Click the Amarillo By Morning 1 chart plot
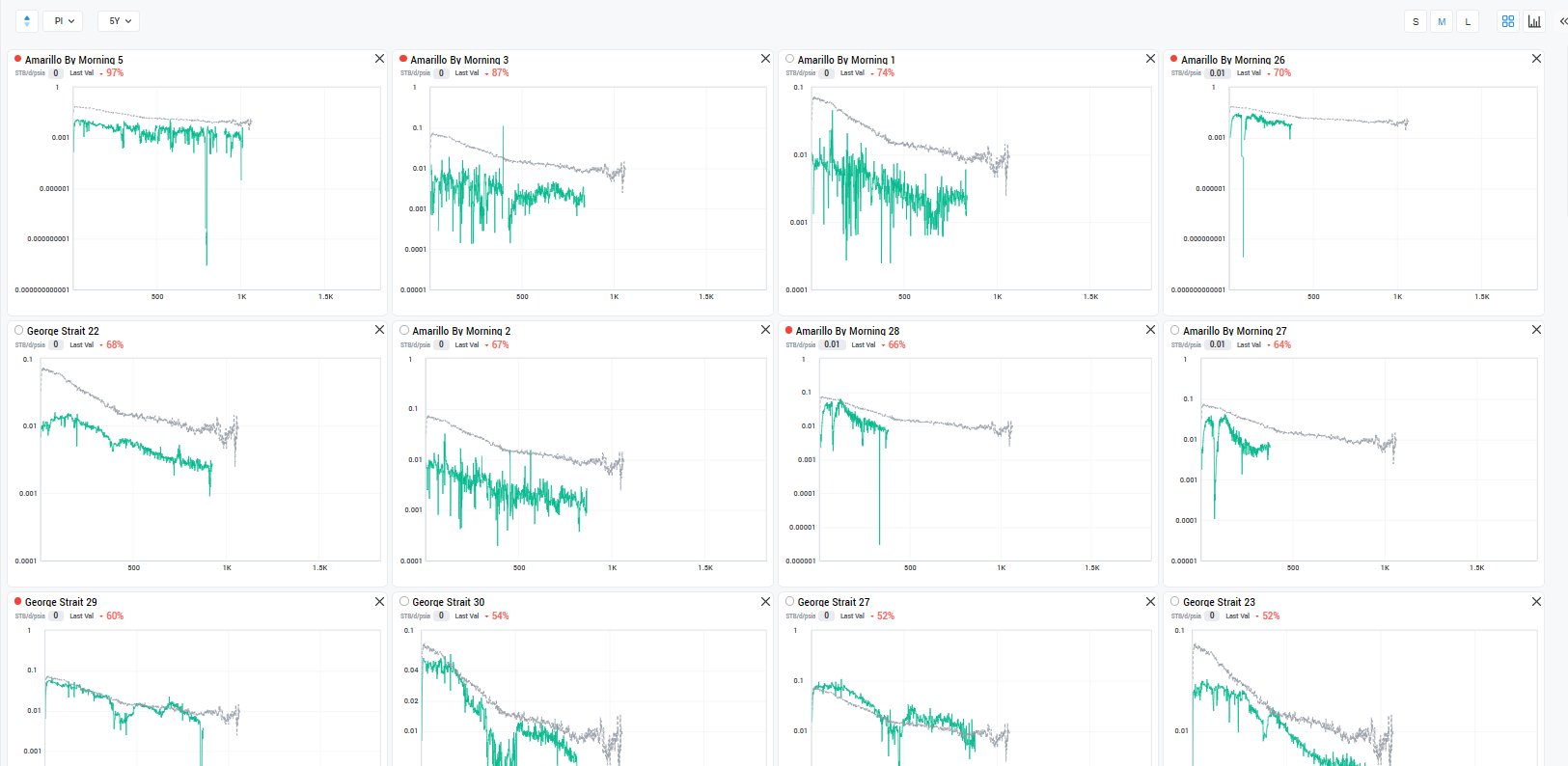Screen dimensions: 1568x766 tap(981, 188)
